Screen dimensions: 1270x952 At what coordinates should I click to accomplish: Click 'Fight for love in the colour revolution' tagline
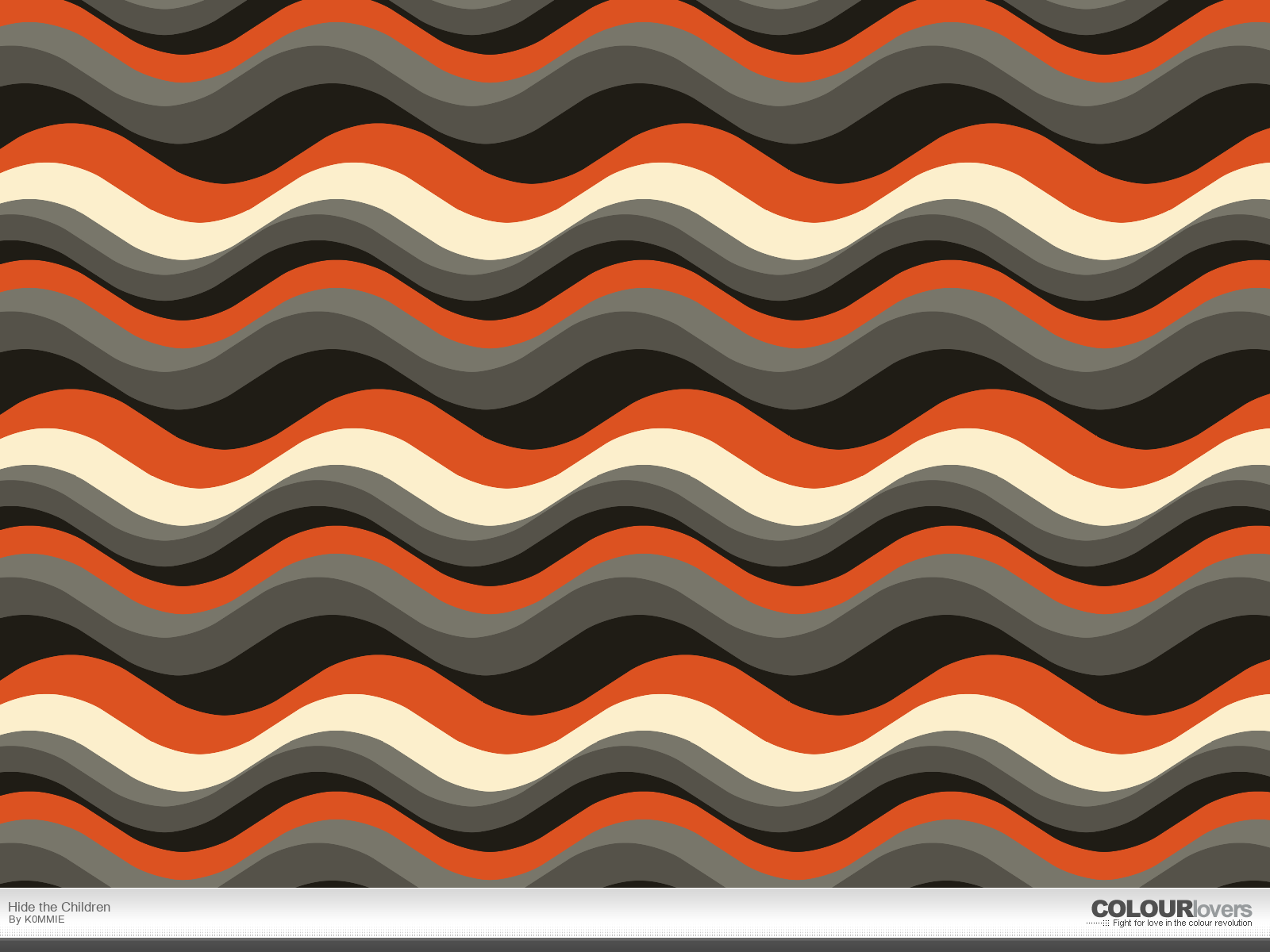tap(1182, 923)
